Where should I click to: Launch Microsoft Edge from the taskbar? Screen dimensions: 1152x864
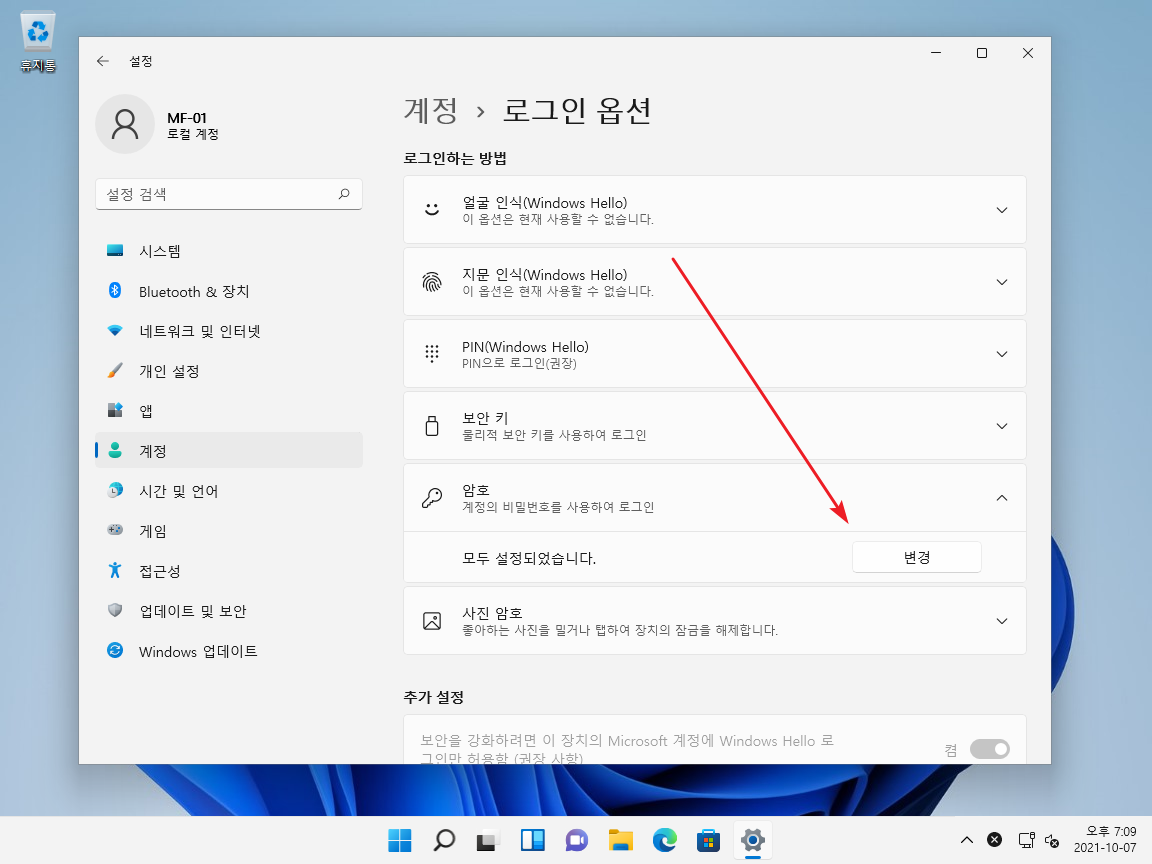point(664,840)
